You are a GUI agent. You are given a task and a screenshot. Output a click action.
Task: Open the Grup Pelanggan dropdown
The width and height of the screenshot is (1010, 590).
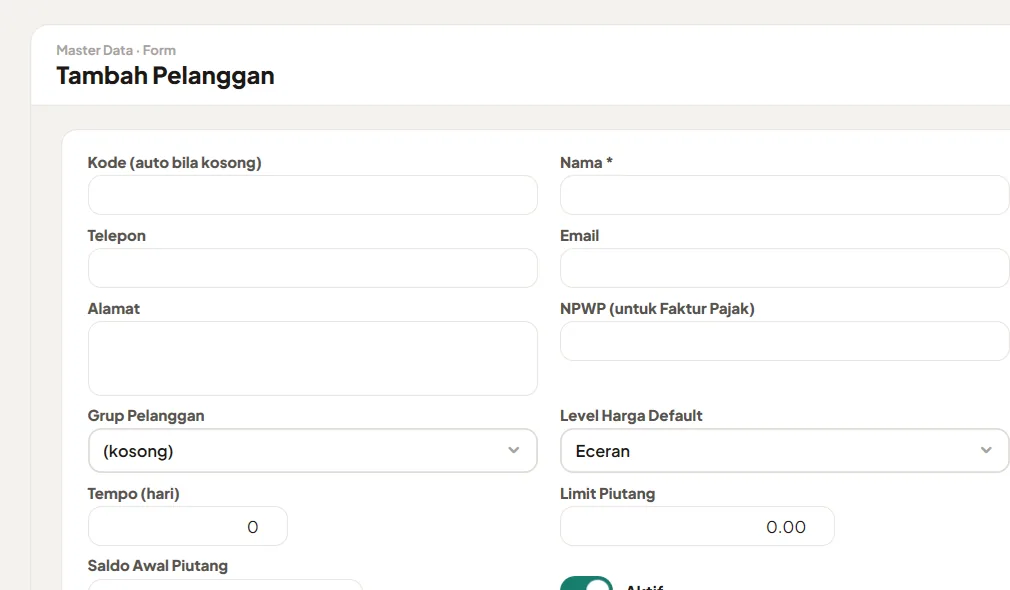[x=312, y=451]
